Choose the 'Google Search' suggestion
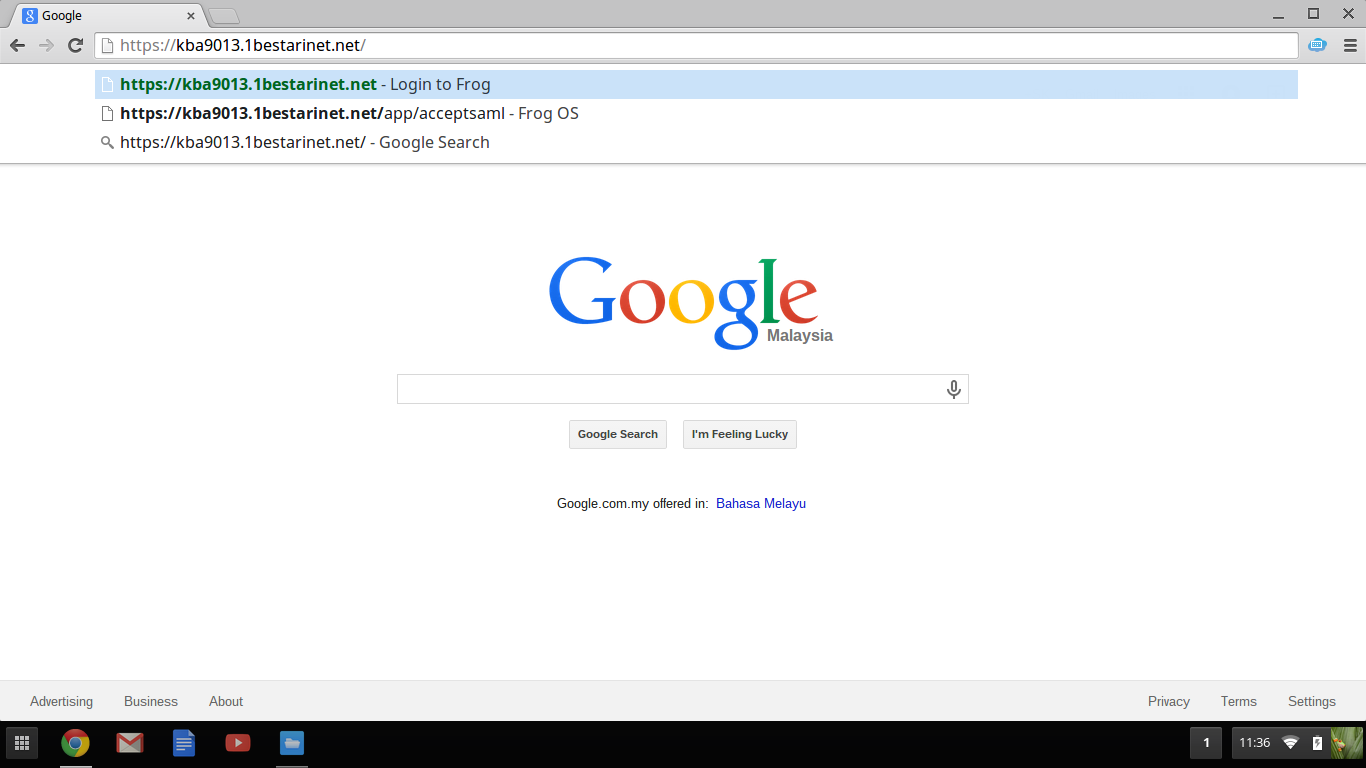Image resolution: width=1366 pixels, height=768 pixels. tap(696, 142)
